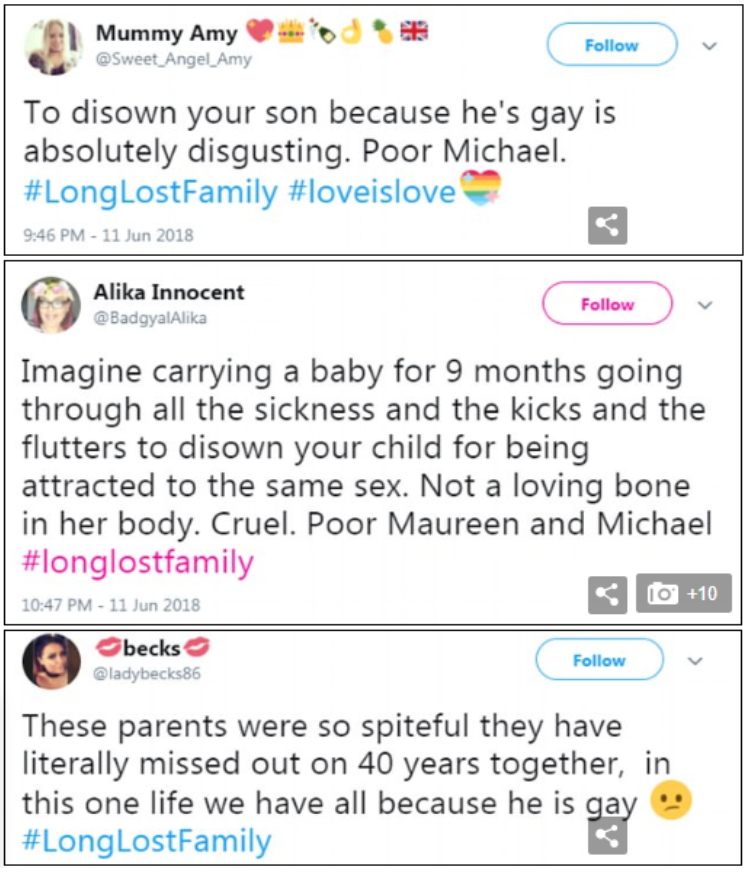Follow Alika Innocent
Screen dimensions: 750x873
[607, 304]
